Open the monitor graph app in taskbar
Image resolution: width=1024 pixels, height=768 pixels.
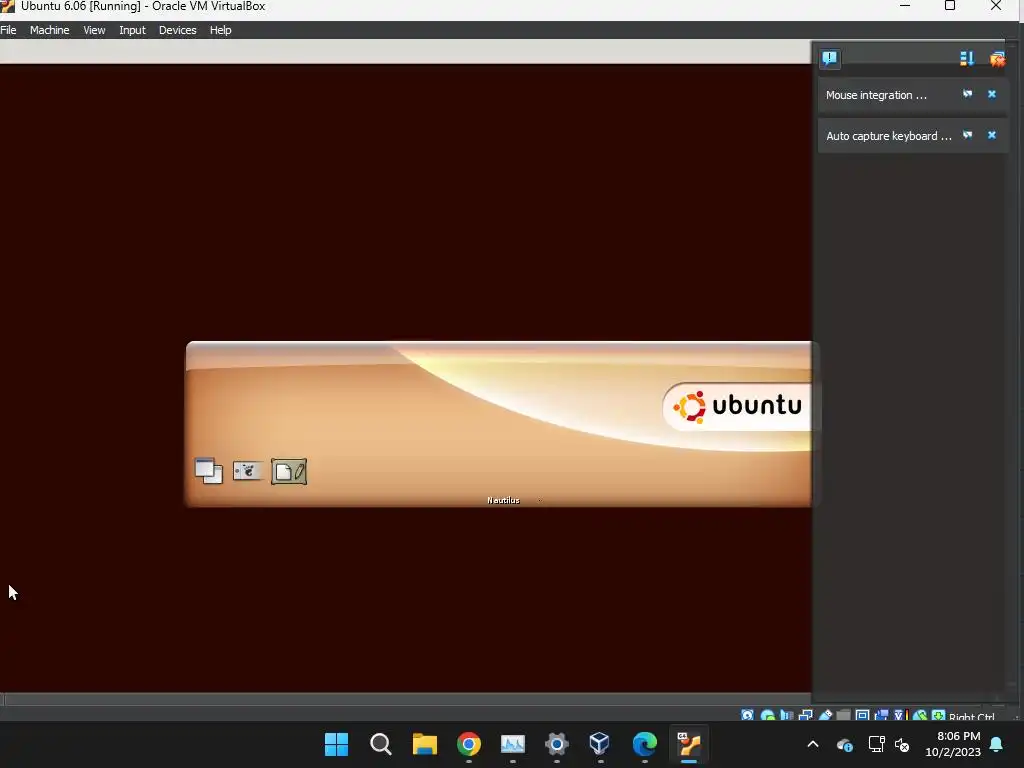click(513, 744)
